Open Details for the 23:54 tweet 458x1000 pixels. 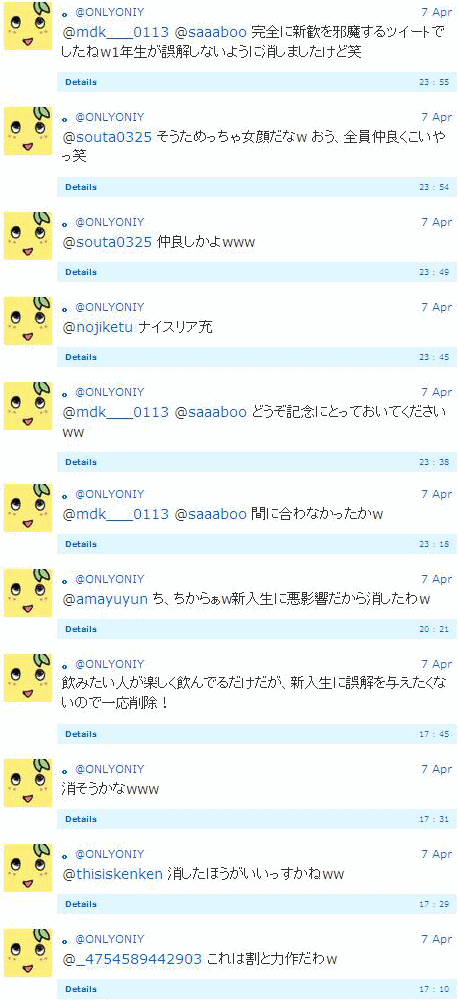pyautogui.click(x=81, y=188)
